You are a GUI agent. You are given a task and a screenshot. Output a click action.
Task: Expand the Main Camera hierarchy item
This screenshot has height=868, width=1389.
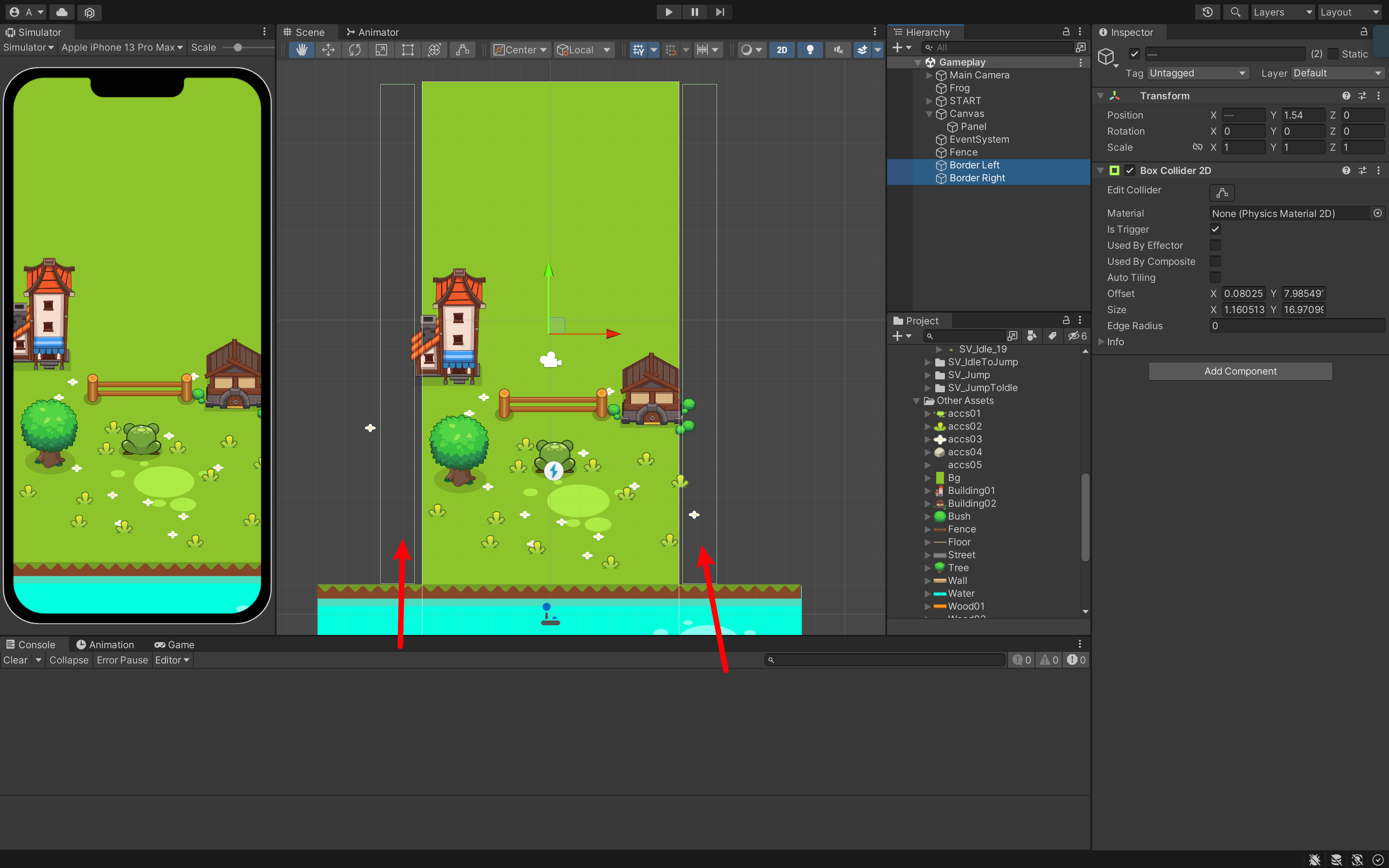coord(929,75)
